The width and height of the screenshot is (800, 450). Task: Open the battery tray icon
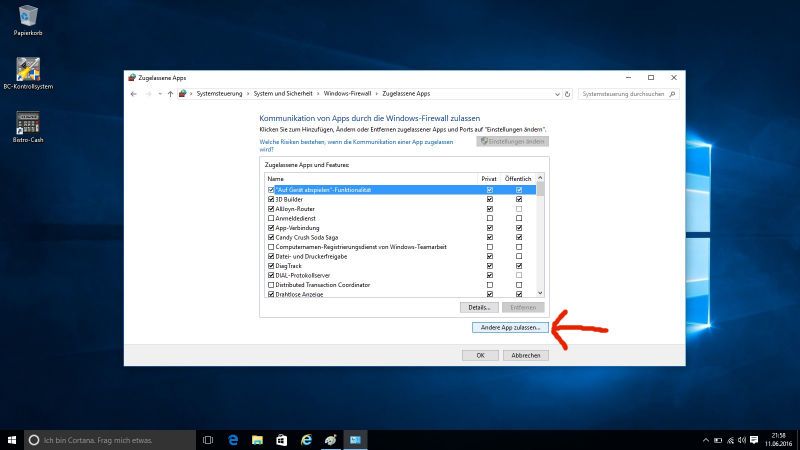click(718, 440)
